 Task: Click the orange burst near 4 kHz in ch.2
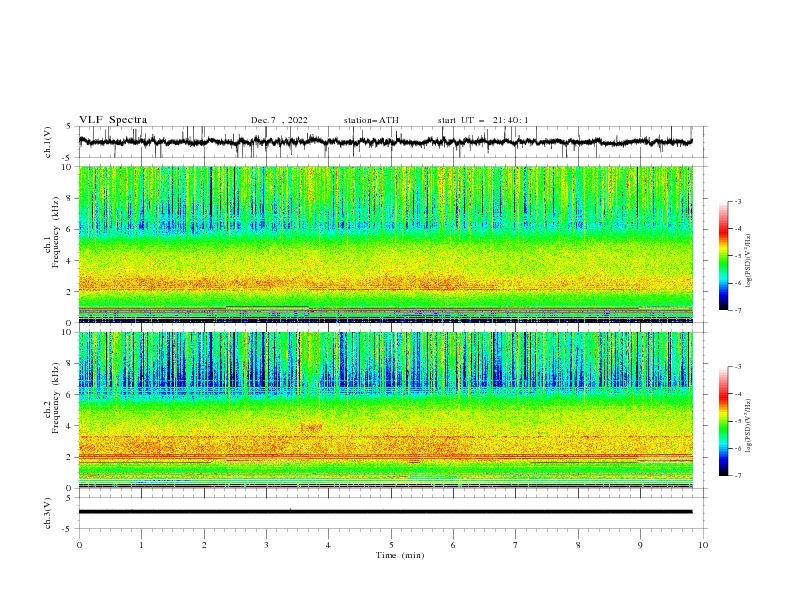pyautogui.click(x=311, y=428)
